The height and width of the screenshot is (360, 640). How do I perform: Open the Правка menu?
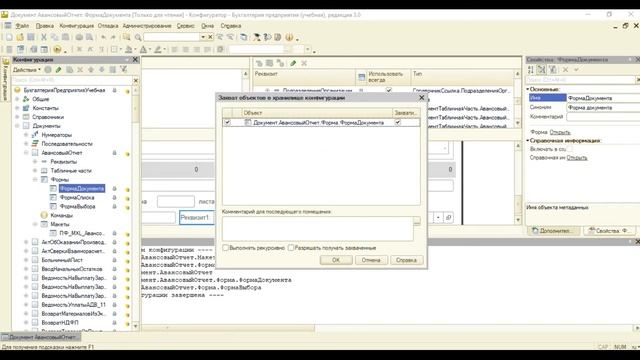[44, 26]
